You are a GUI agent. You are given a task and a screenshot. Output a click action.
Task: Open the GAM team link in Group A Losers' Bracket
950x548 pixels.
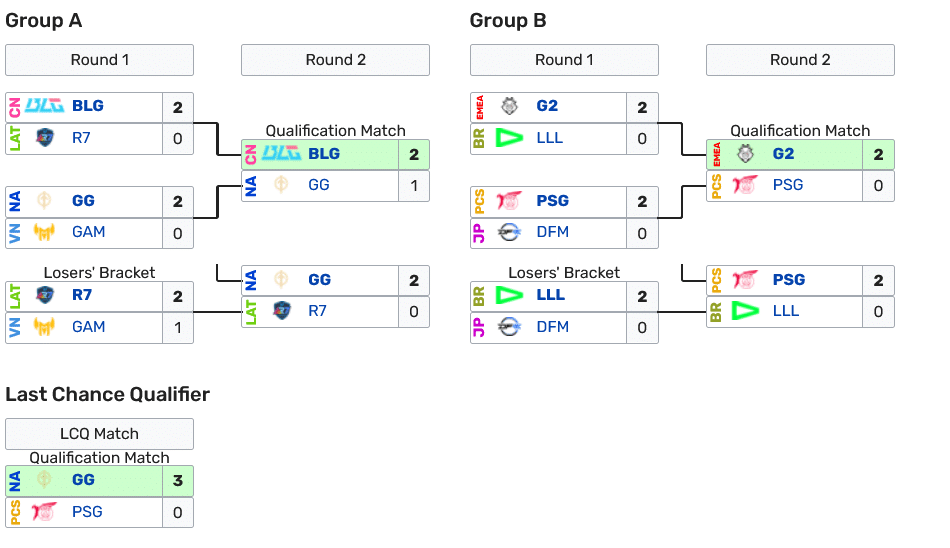[x=88, y=327]
